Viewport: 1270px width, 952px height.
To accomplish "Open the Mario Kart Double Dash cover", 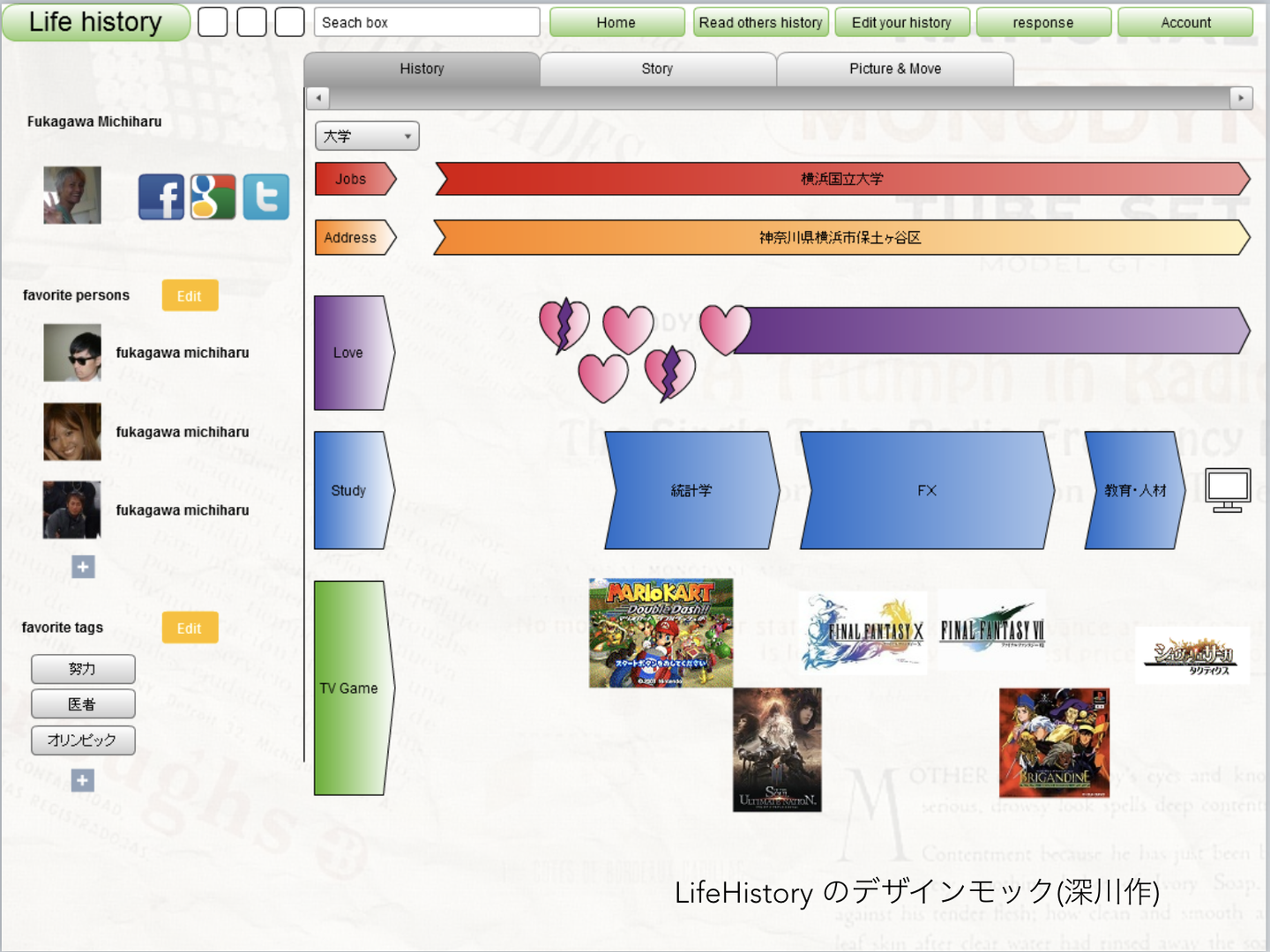I will click(x=661, y=633).
